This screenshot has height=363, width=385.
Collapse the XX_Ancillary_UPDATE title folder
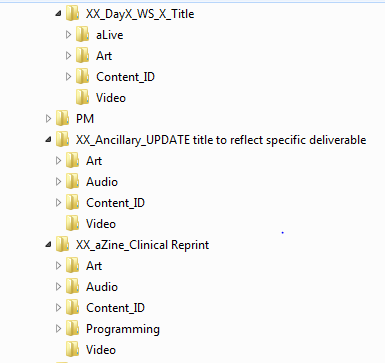point(49,140)
